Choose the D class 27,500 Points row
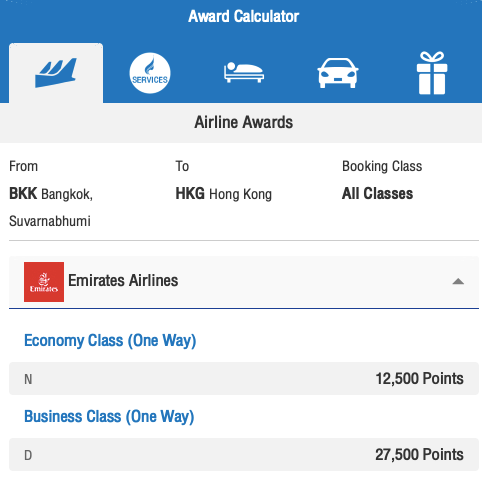The height and width of the screenshot is (482, 482). coord(244,455)
